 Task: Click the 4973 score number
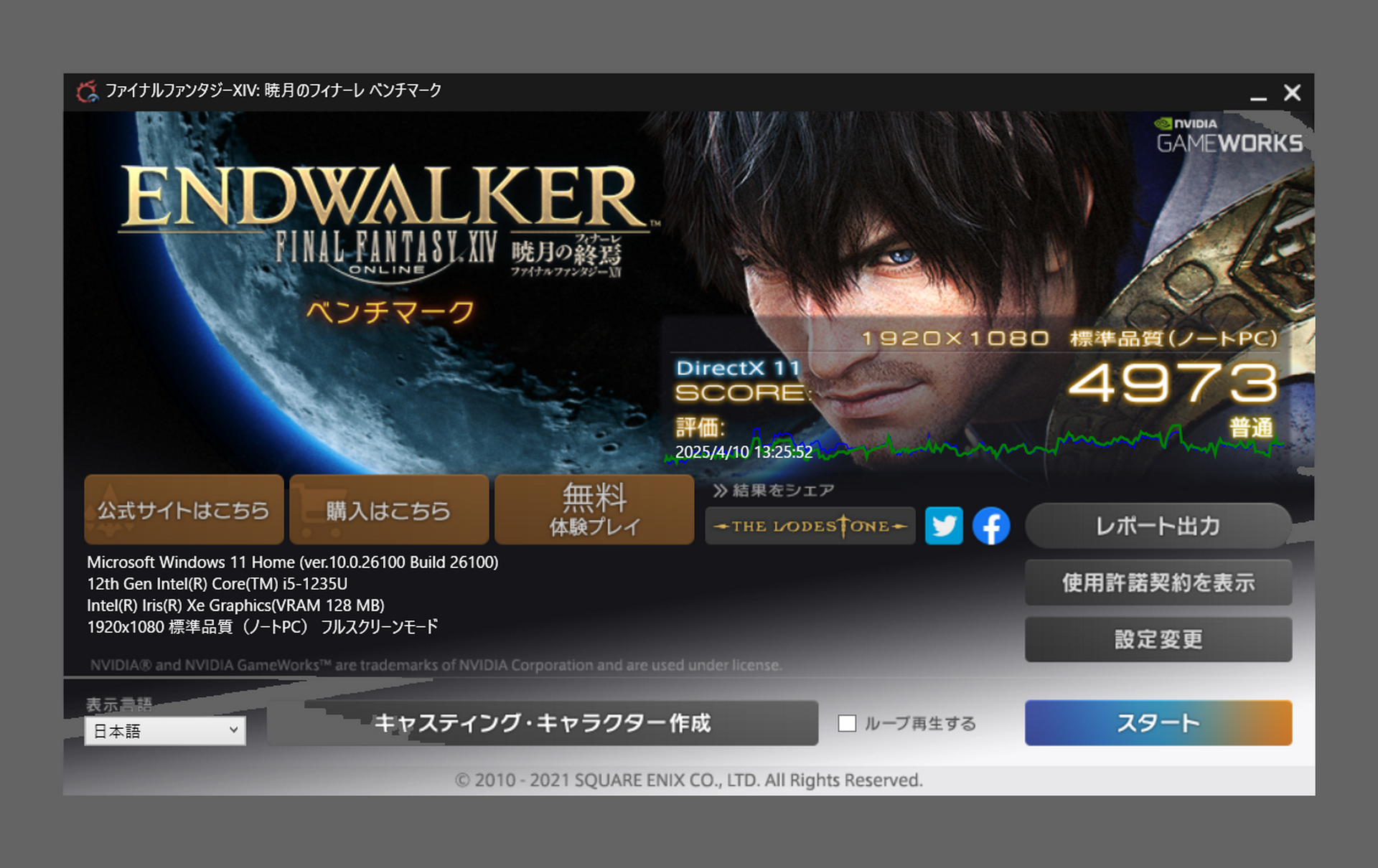[1173, 383]
